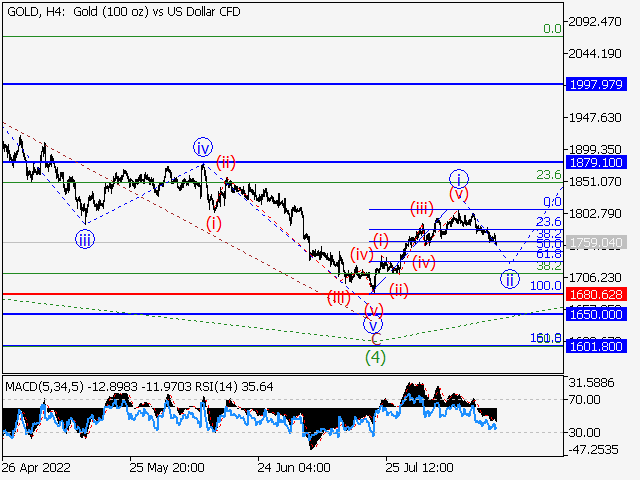
Task: Click the 1851.070 price axis label
Action: (595, 181)
